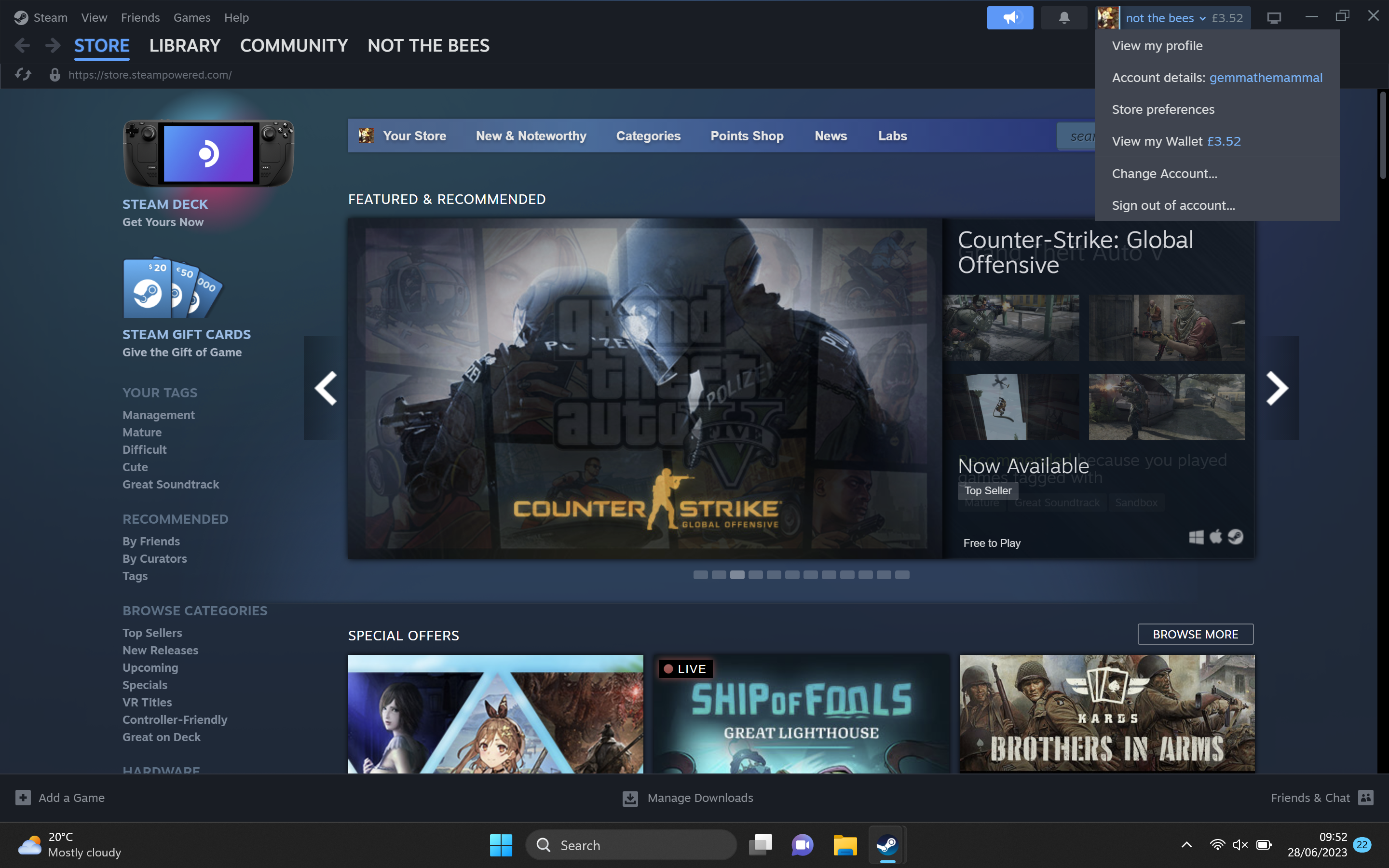Open the New & Noteworthy menu
The width and height of the screenshot is (1389, 868).
pos(531,136)
